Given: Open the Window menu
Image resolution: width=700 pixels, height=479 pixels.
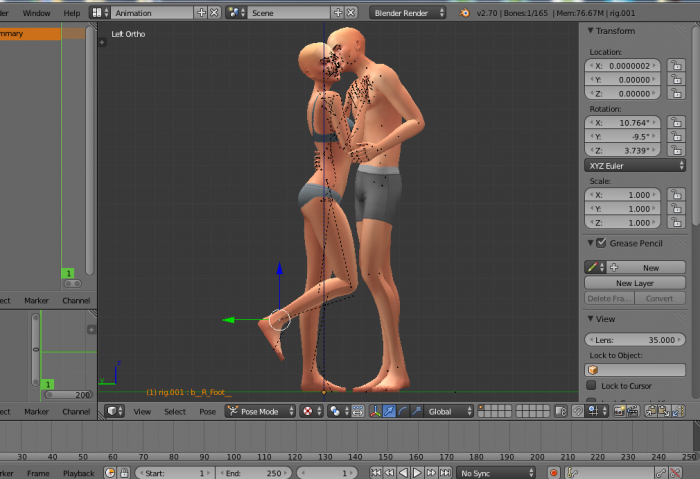Looking at the screenshot, I should 36,13.
